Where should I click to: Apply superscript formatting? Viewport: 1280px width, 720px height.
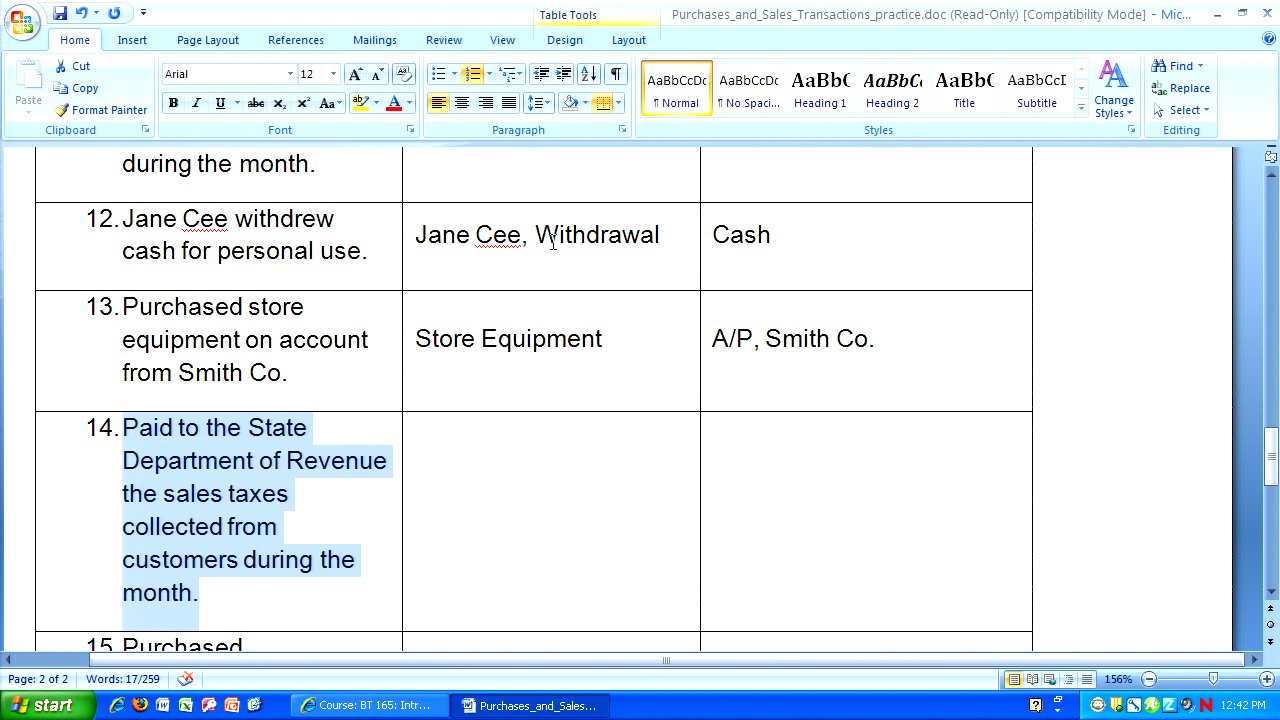click(x=303, y=103)
